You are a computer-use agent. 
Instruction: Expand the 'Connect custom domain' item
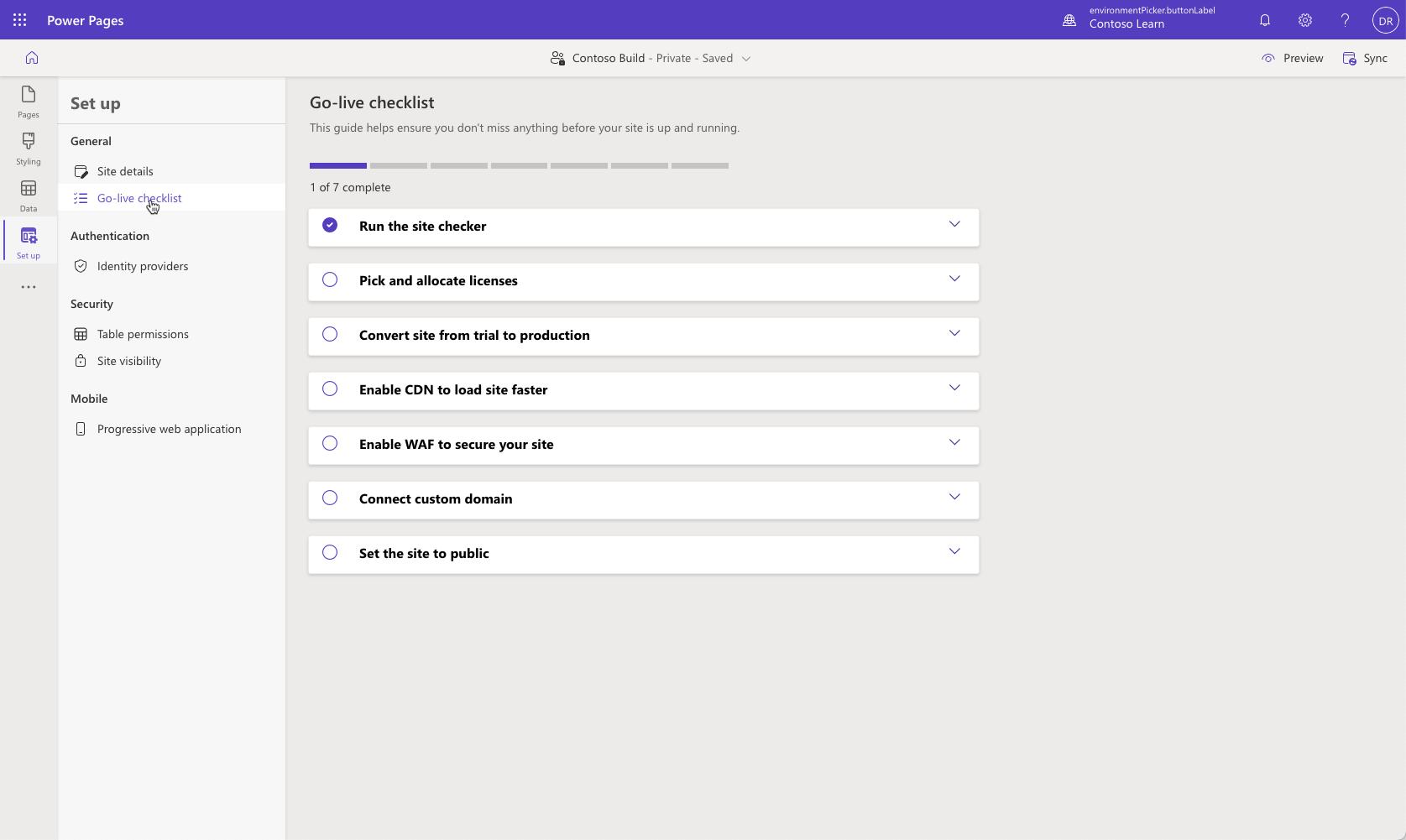point(954,497)
